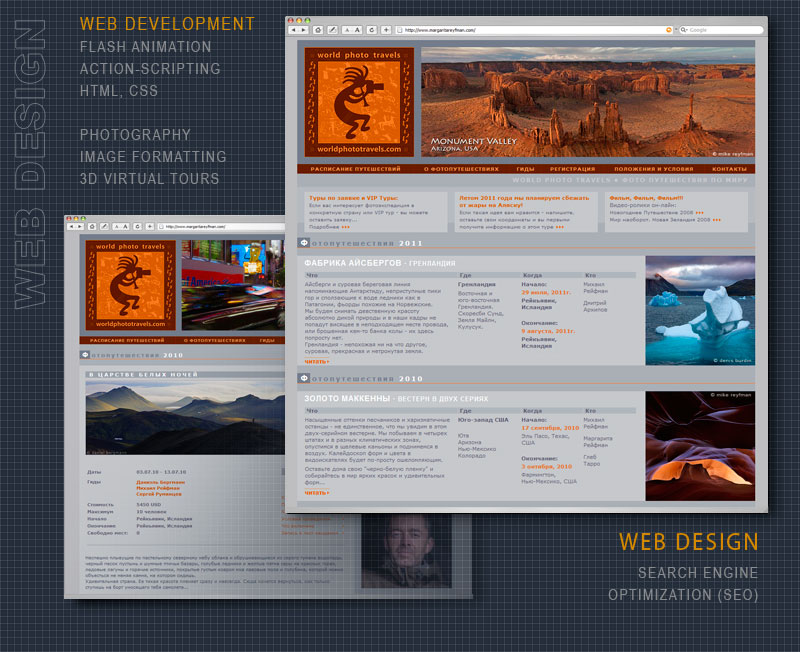800x652 pixels.
Task: Click orange RSS feed icon in address bar
Action: pyautogui.click(x=669, y=30)
